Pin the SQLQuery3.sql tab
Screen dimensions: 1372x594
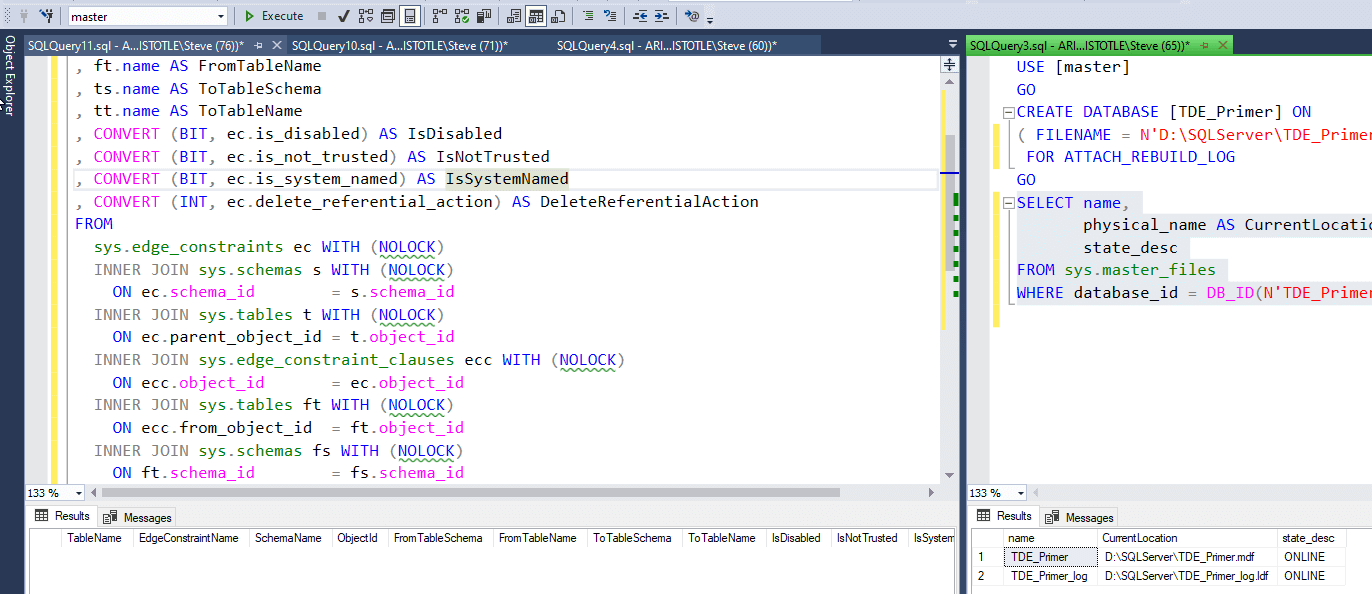click(1206, 45)
